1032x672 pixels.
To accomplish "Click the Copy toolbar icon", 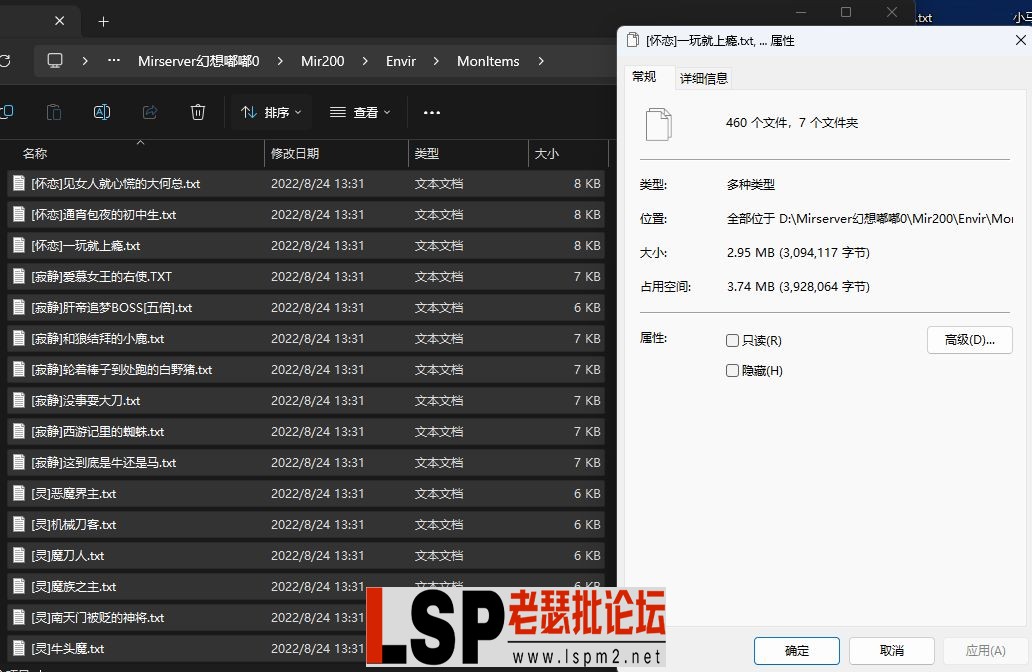I will (7, 113).
